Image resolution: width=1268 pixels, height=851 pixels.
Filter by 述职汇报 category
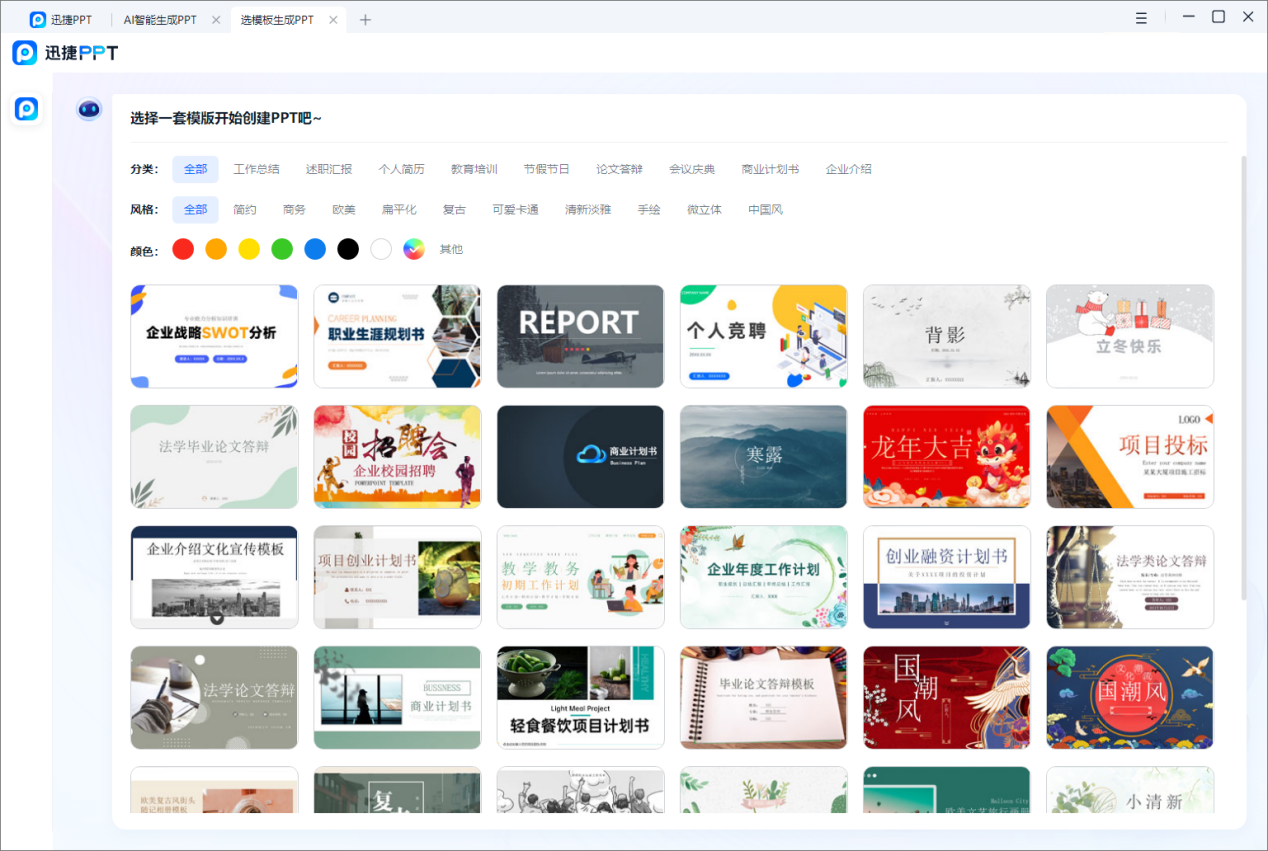(329, 169)
